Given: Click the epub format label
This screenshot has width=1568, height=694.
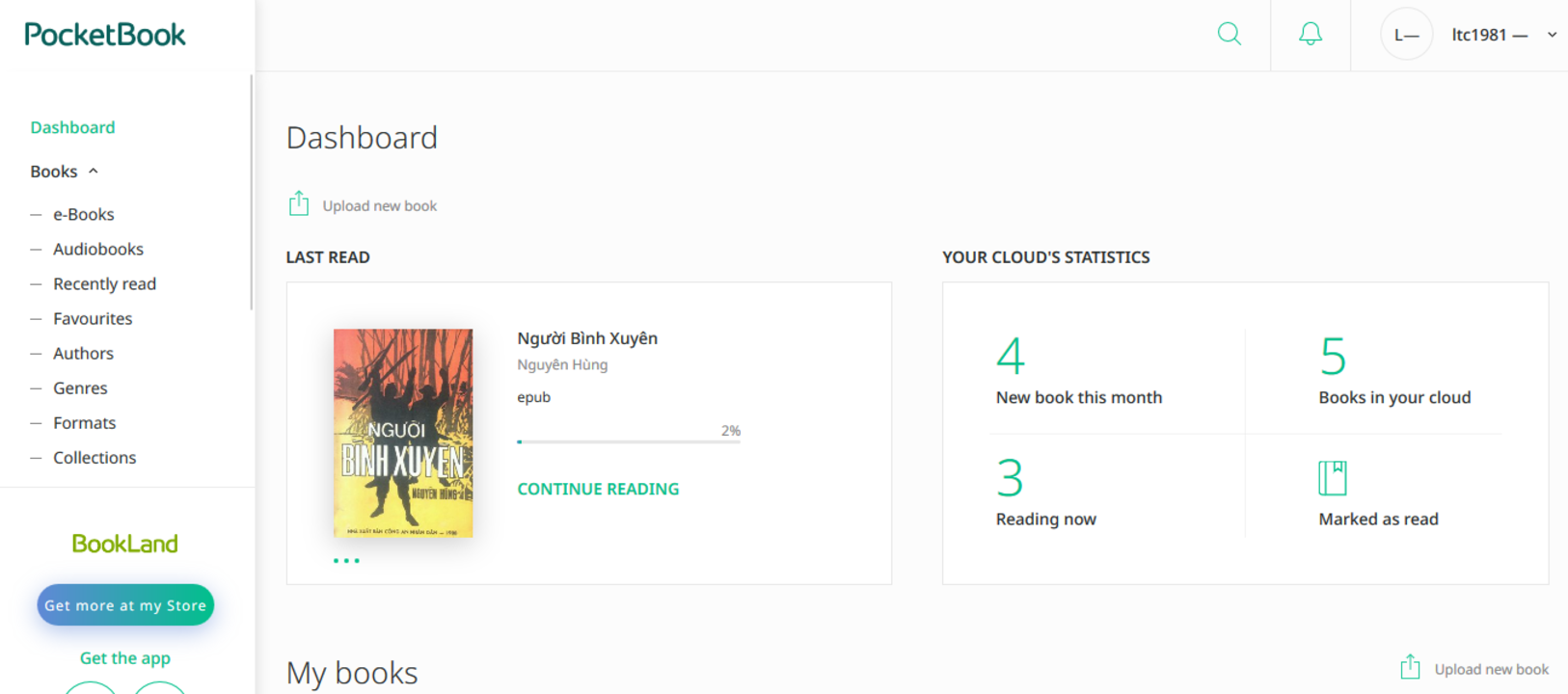Looking at the screenshot, I should (x=534, y=397).
